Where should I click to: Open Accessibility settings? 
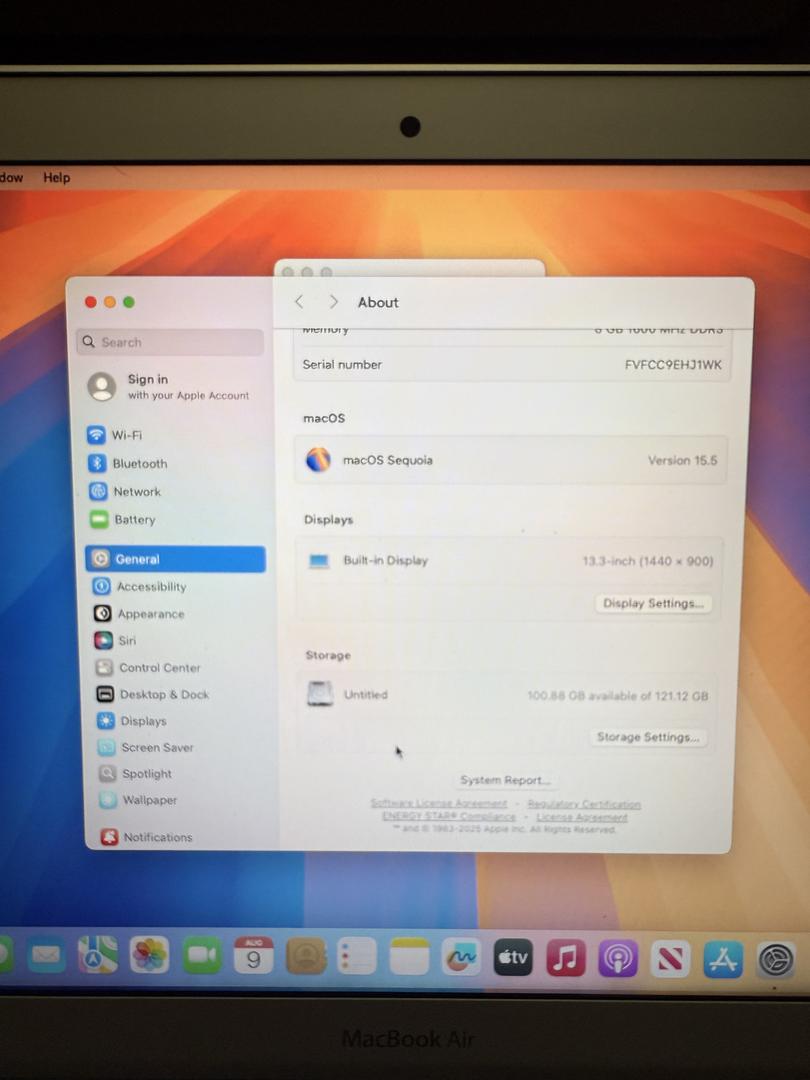pos(140,587)
